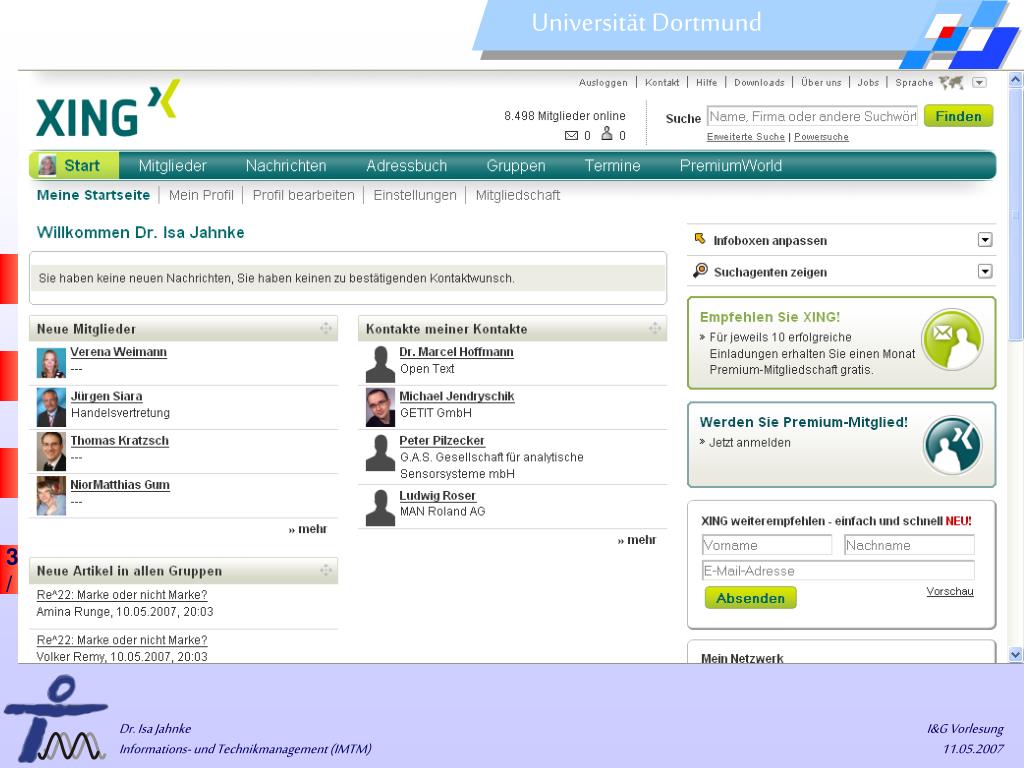Move the Kontakte meiner Kontakte box handle

point(654,328)
